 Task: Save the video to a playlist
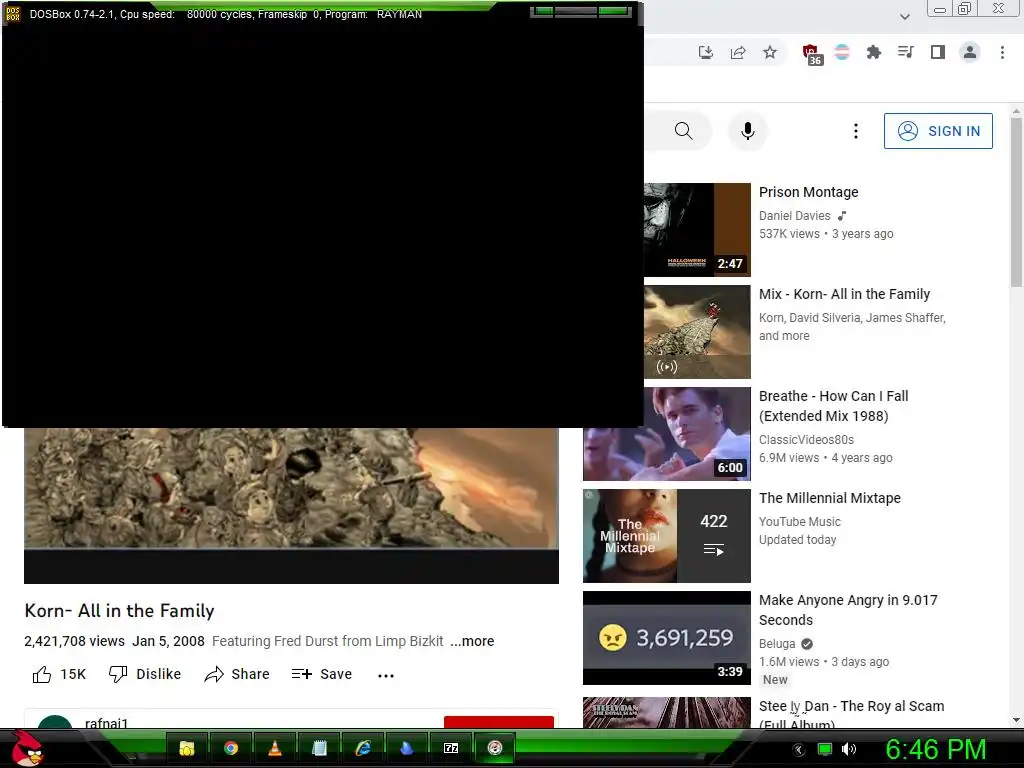[322, 674]
